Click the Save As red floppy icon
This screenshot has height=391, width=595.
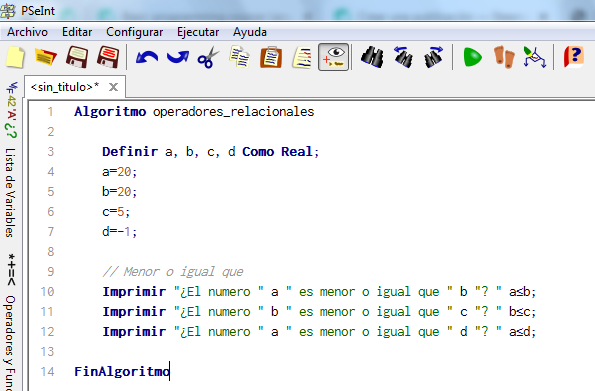[x=108, y=57]
